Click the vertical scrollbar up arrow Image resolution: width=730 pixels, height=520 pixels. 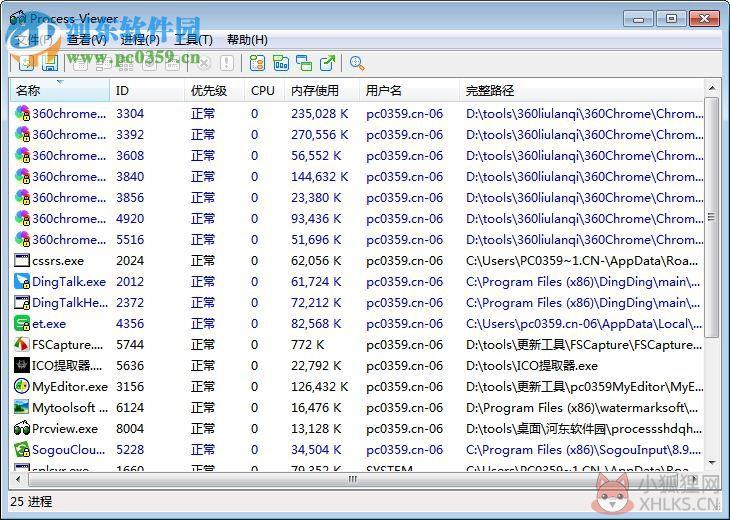[x=712, y=88]
